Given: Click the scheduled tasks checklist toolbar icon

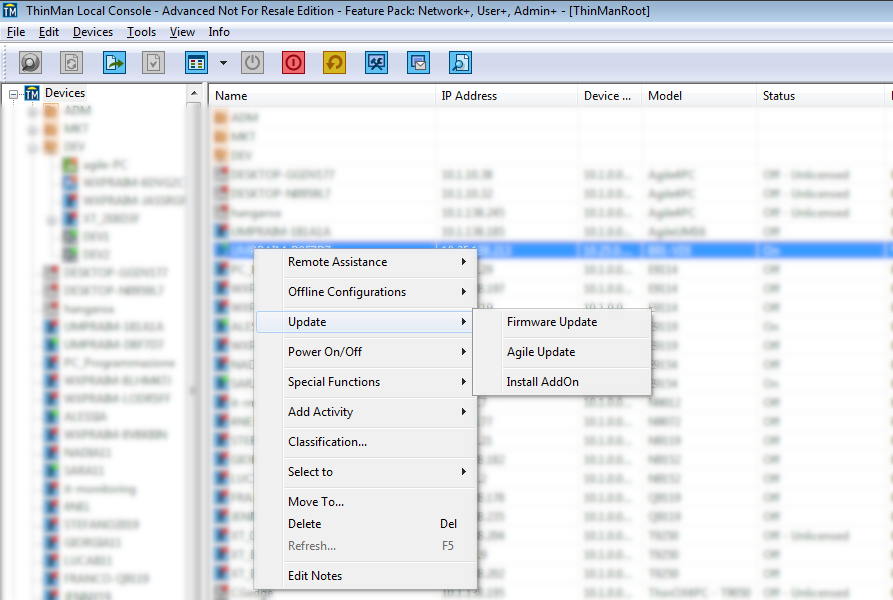Looking at the screenshot, I should pos(152,62).
